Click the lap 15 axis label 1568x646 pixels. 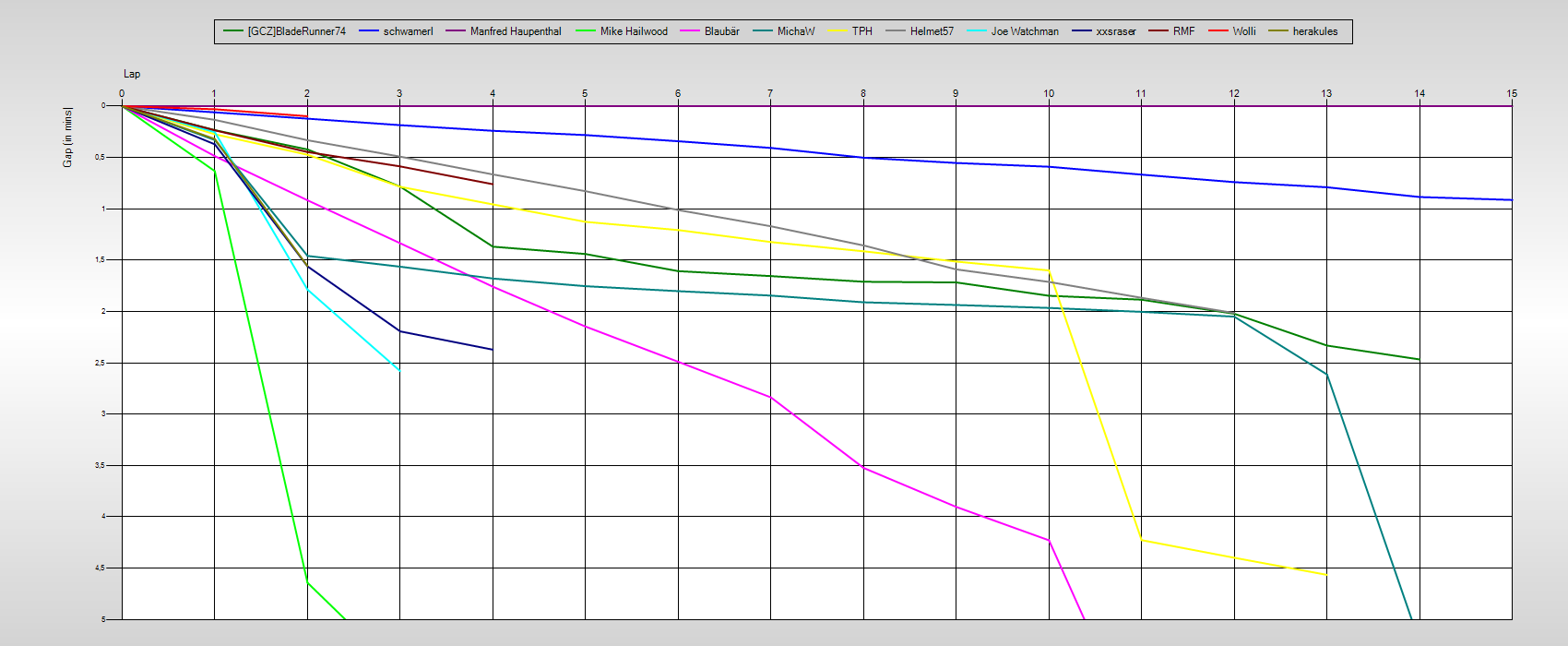[x=1511, y=93]
